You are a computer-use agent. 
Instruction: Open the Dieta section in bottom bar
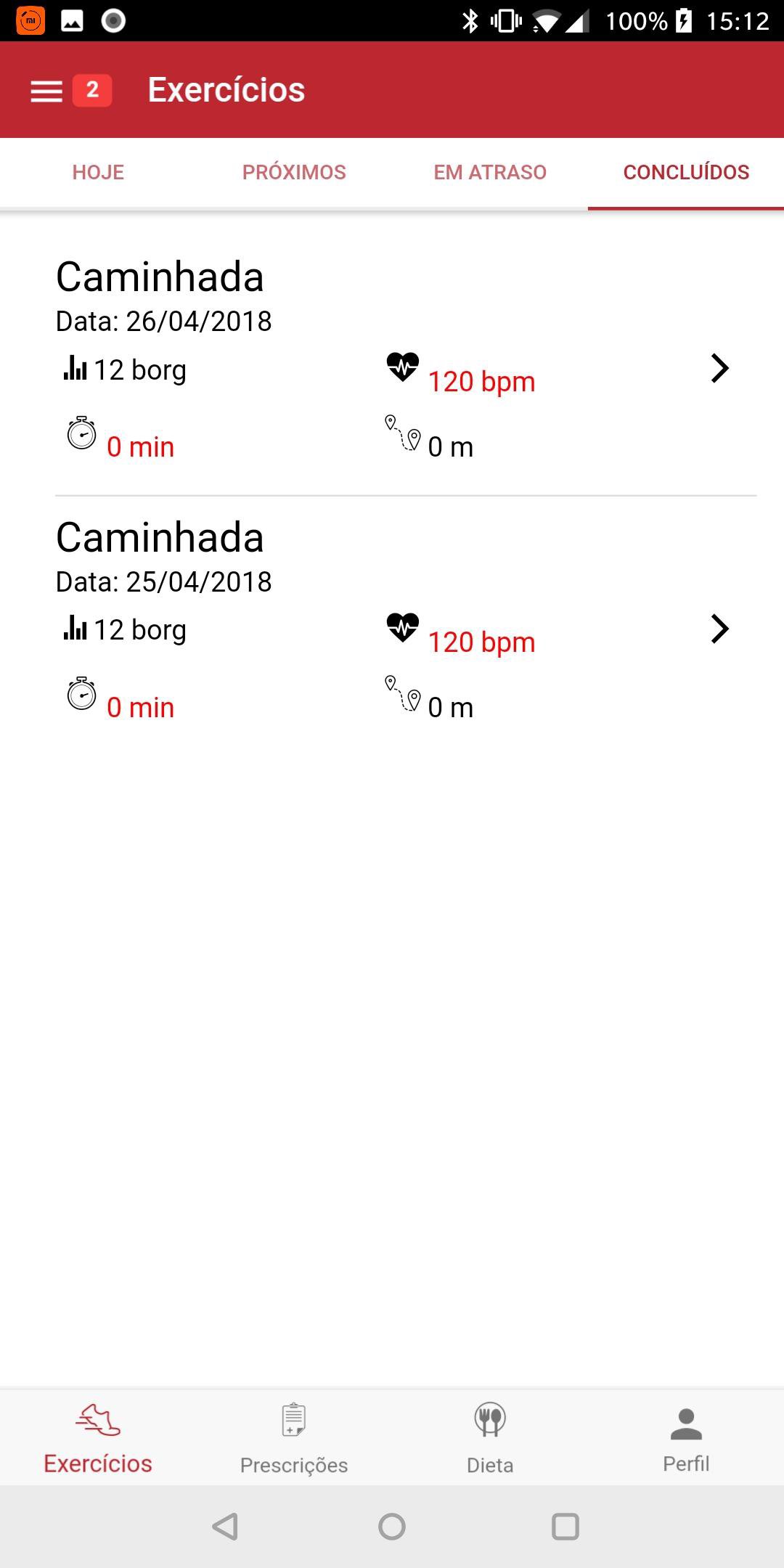(490, 1437)
